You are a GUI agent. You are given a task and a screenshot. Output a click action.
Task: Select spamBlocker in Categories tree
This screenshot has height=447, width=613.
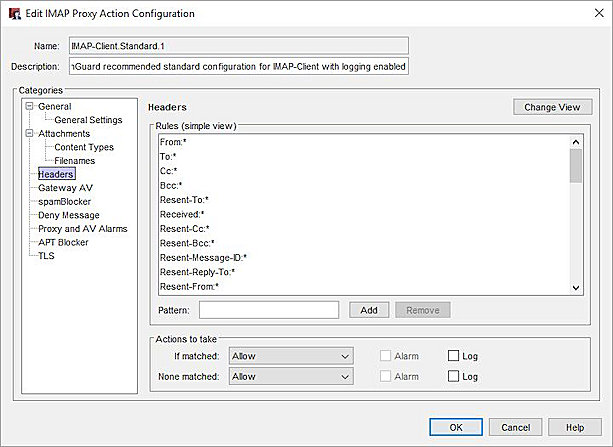coord(64,201)
